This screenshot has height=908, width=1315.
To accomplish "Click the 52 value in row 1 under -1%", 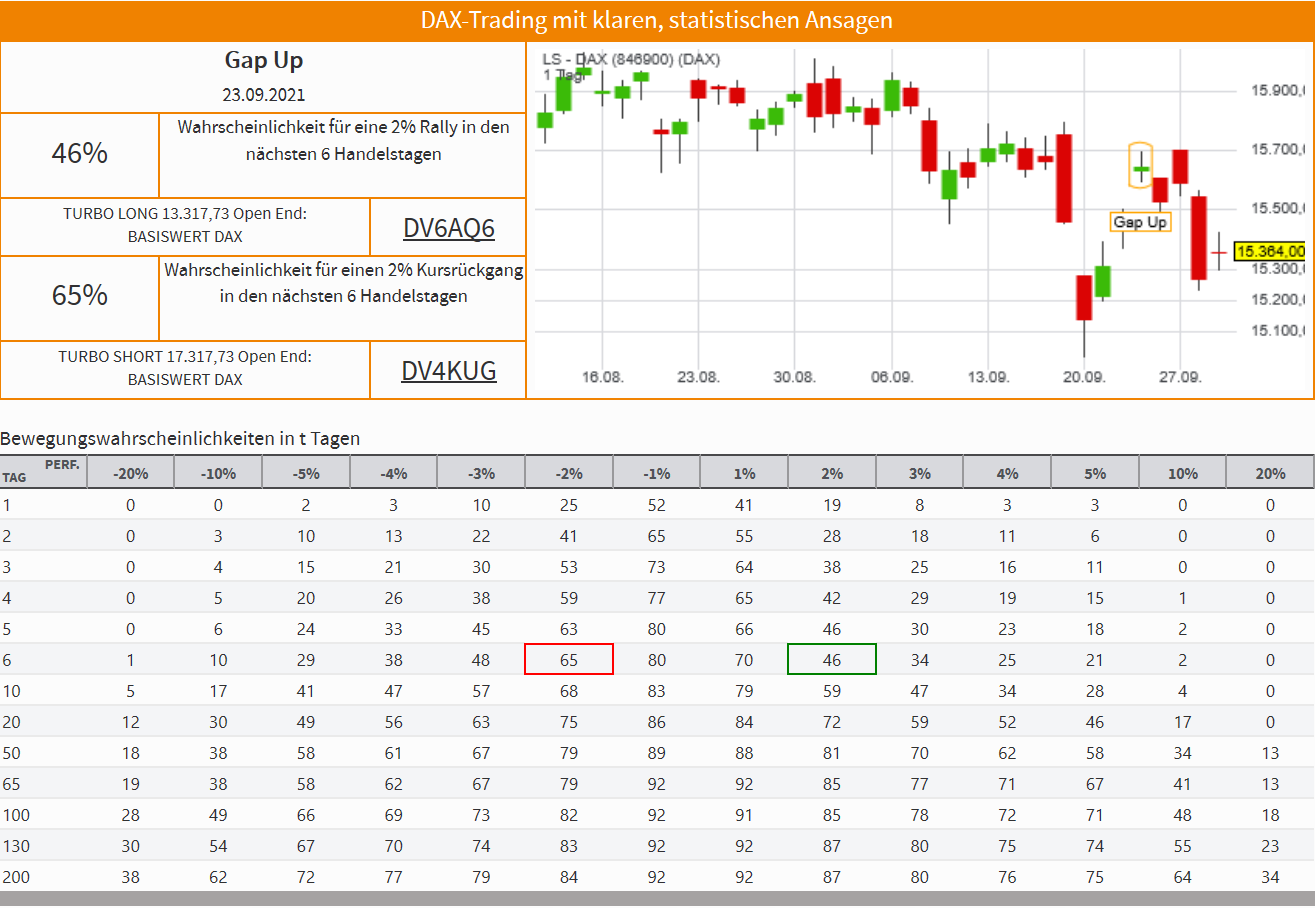I will tap(656, 505).
